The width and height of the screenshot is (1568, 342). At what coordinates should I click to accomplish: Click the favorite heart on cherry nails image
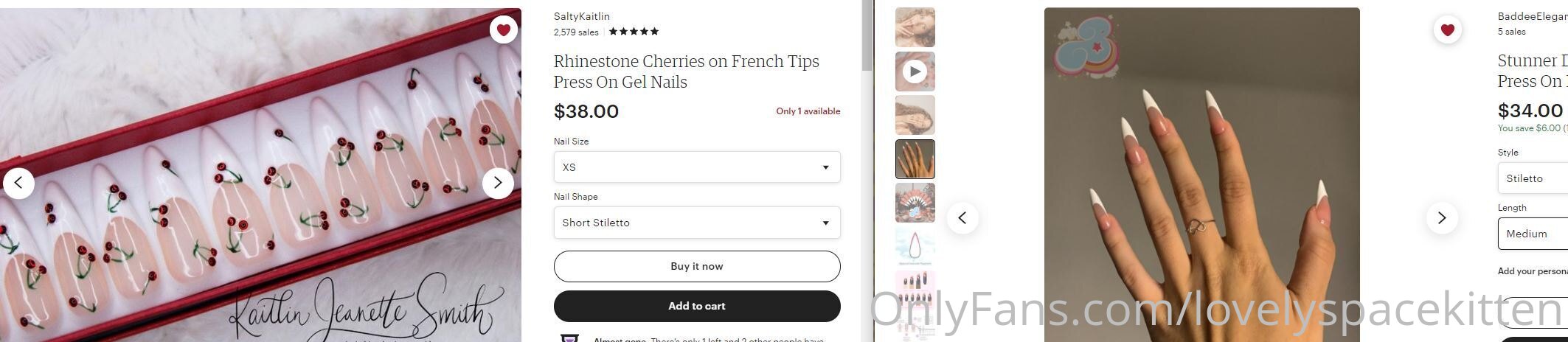503,29
